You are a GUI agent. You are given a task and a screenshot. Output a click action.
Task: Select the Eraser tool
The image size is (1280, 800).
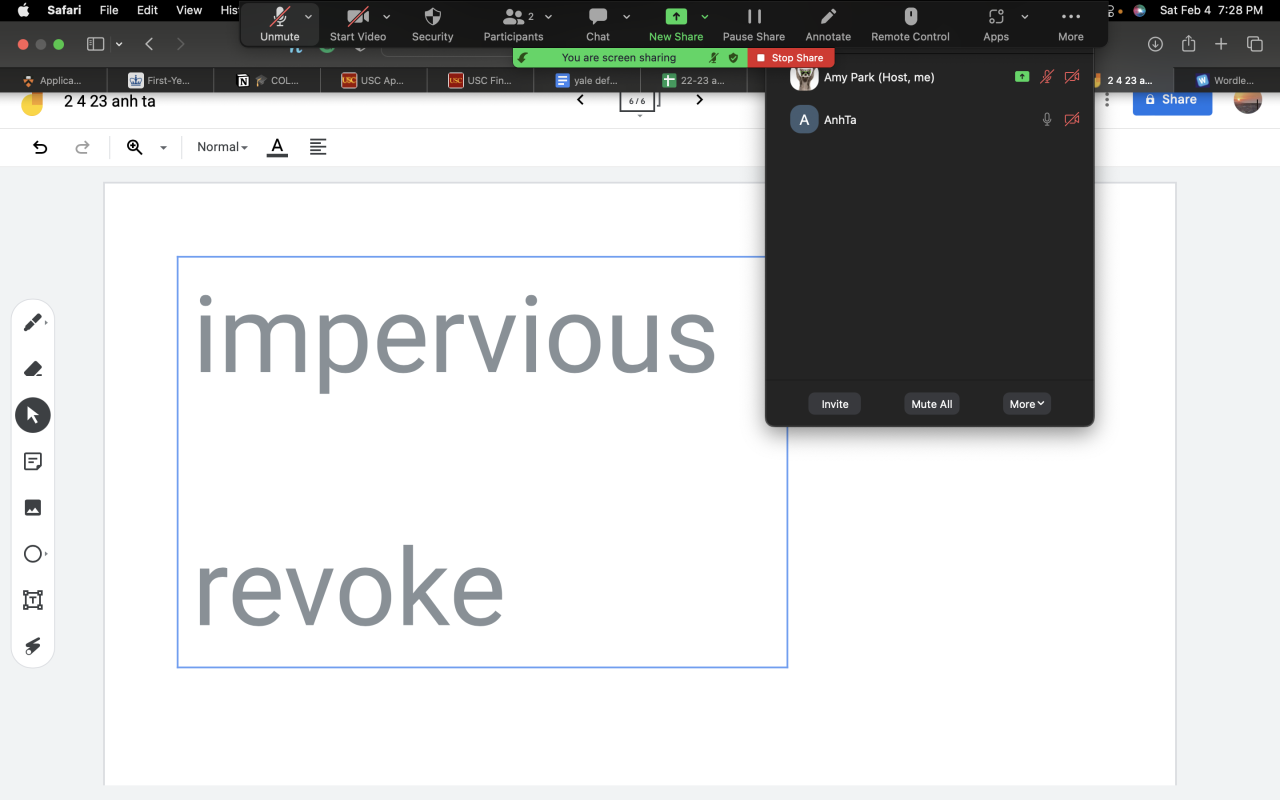coord(33,369)
